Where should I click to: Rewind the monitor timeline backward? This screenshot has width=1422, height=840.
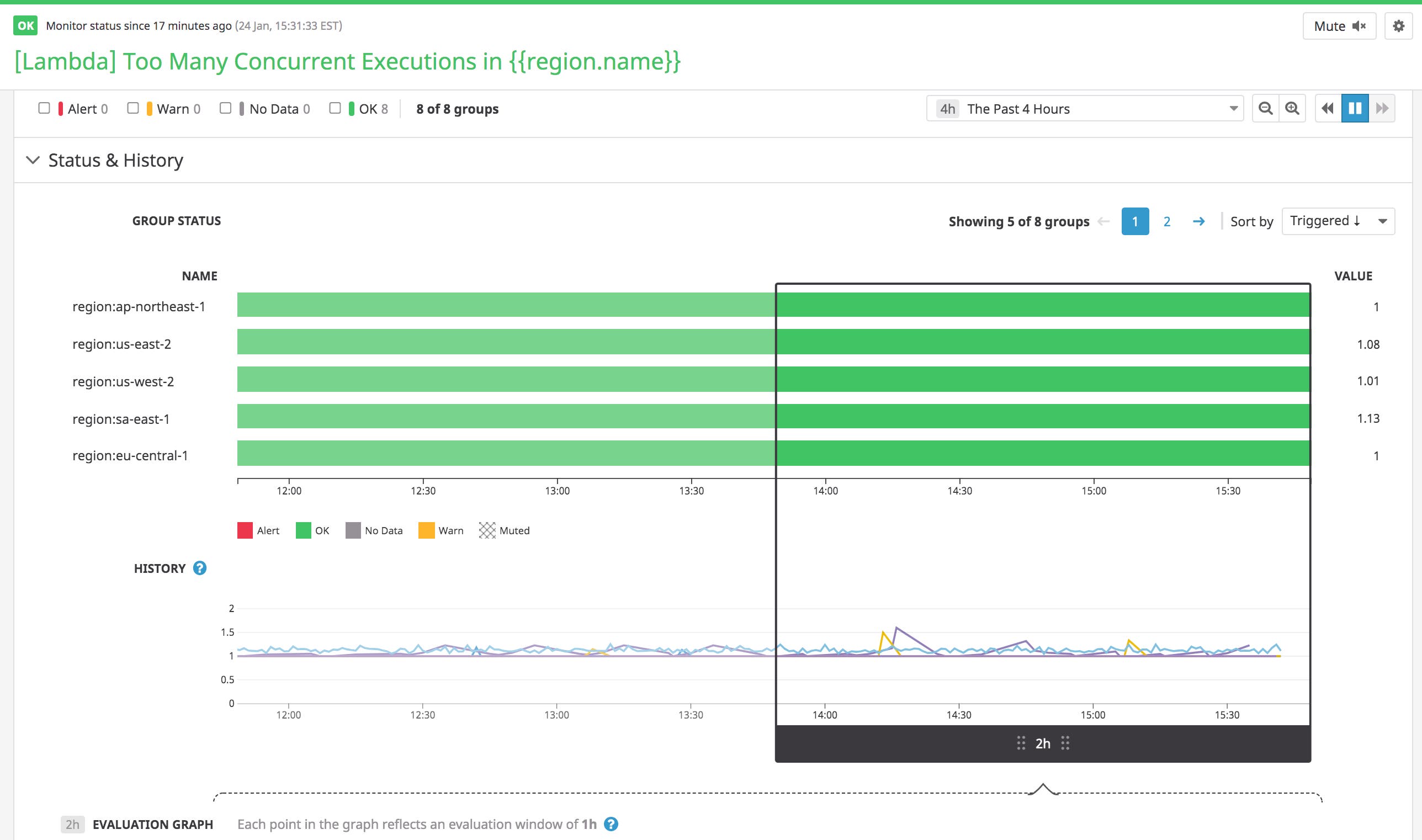click(x=1328, y=108)
